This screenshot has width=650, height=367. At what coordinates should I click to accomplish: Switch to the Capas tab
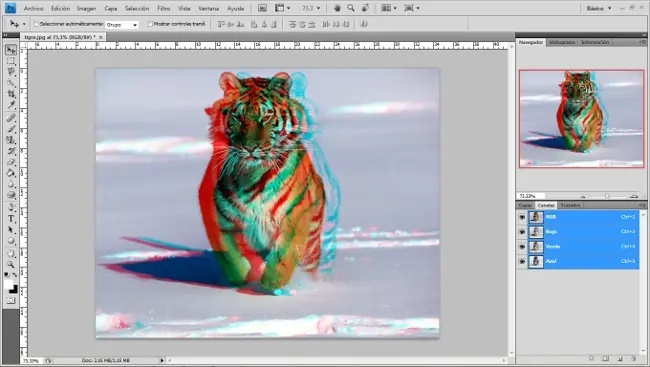point(525,205)
